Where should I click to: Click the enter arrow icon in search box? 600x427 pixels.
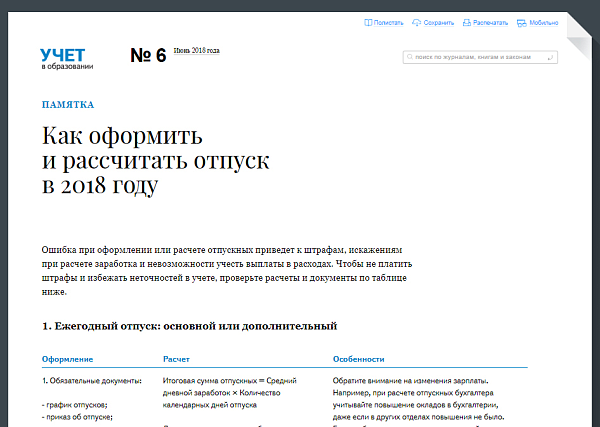pos(550,57)
